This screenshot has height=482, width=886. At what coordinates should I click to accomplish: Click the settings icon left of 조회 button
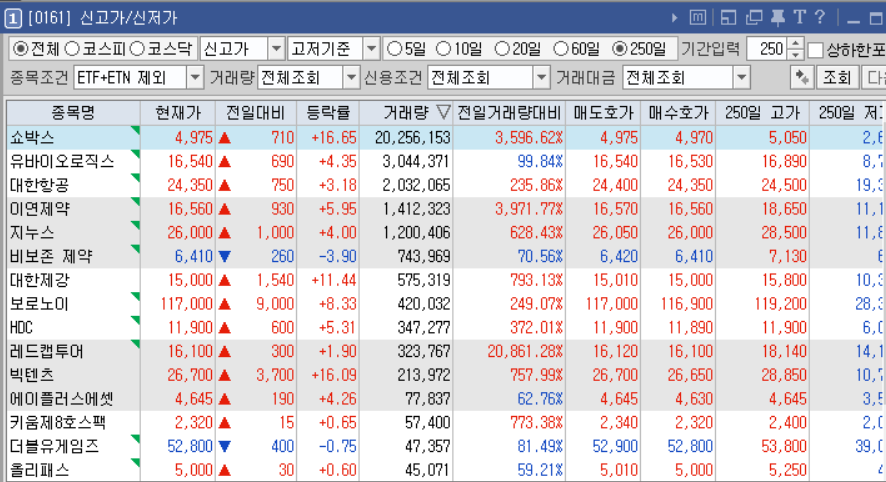tap(801, 77)
